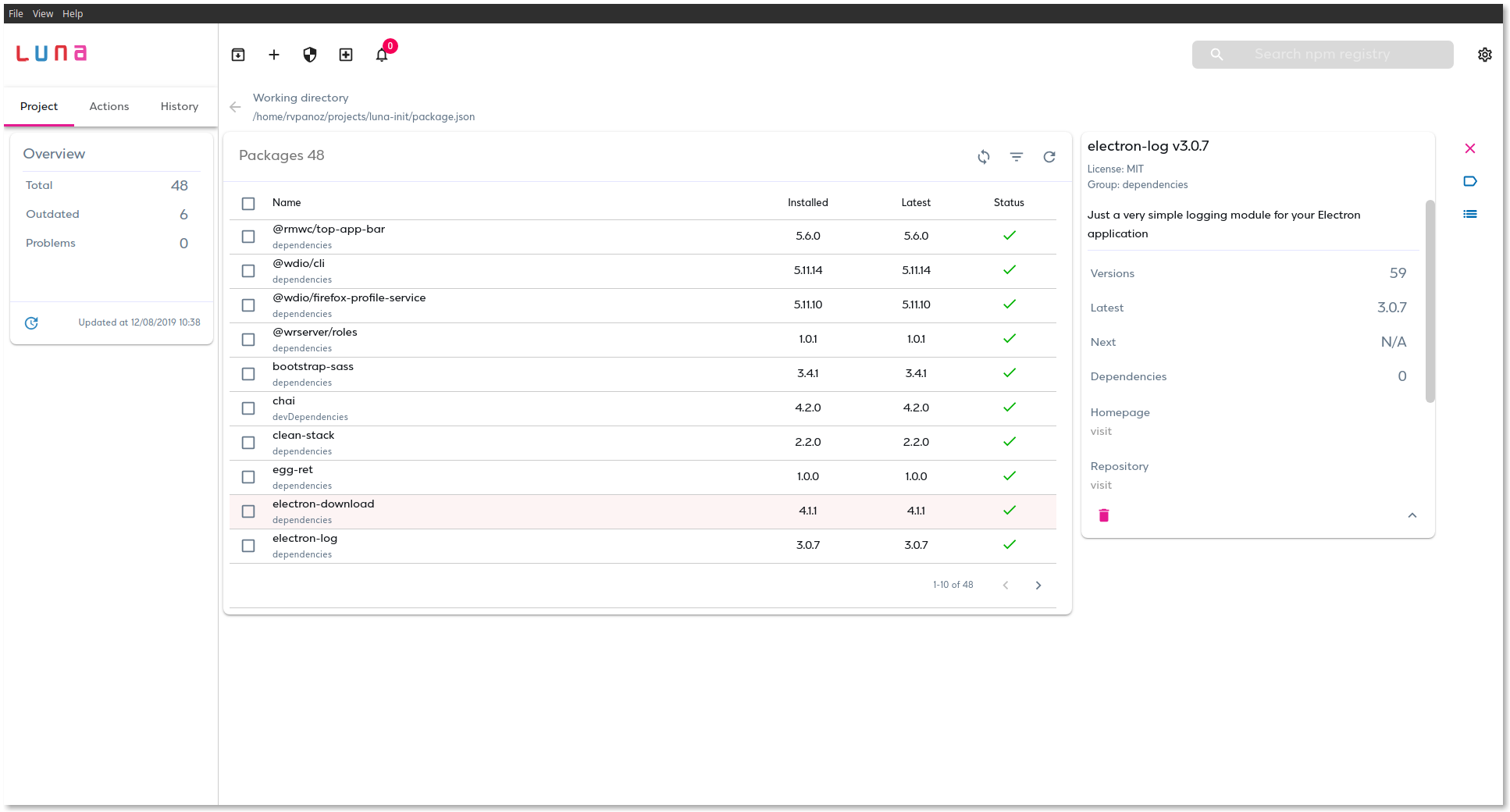
Task: Refresh the Overview card with the reload icon
Action: click(31, 323)
